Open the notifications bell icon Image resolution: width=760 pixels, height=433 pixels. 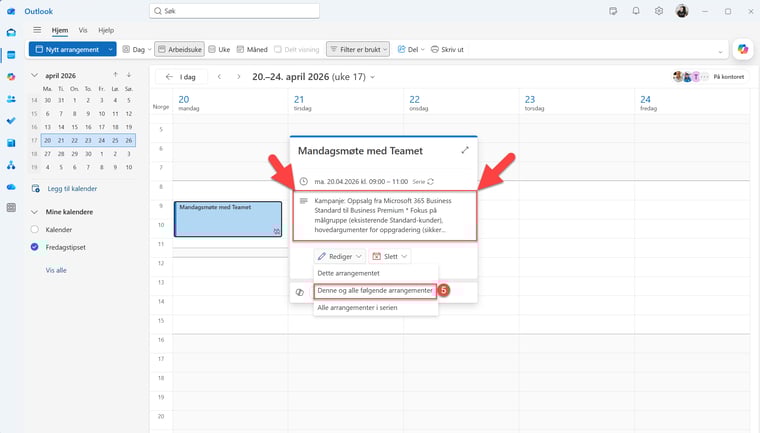(635, 11)
